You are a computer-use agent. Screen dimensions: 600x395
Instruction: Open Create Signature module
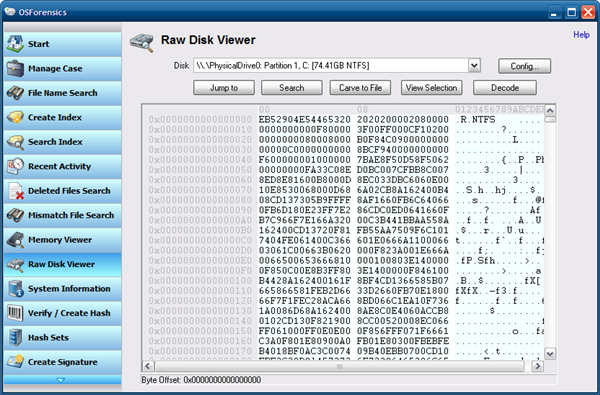pyautogui.click(x=62, y=362)
